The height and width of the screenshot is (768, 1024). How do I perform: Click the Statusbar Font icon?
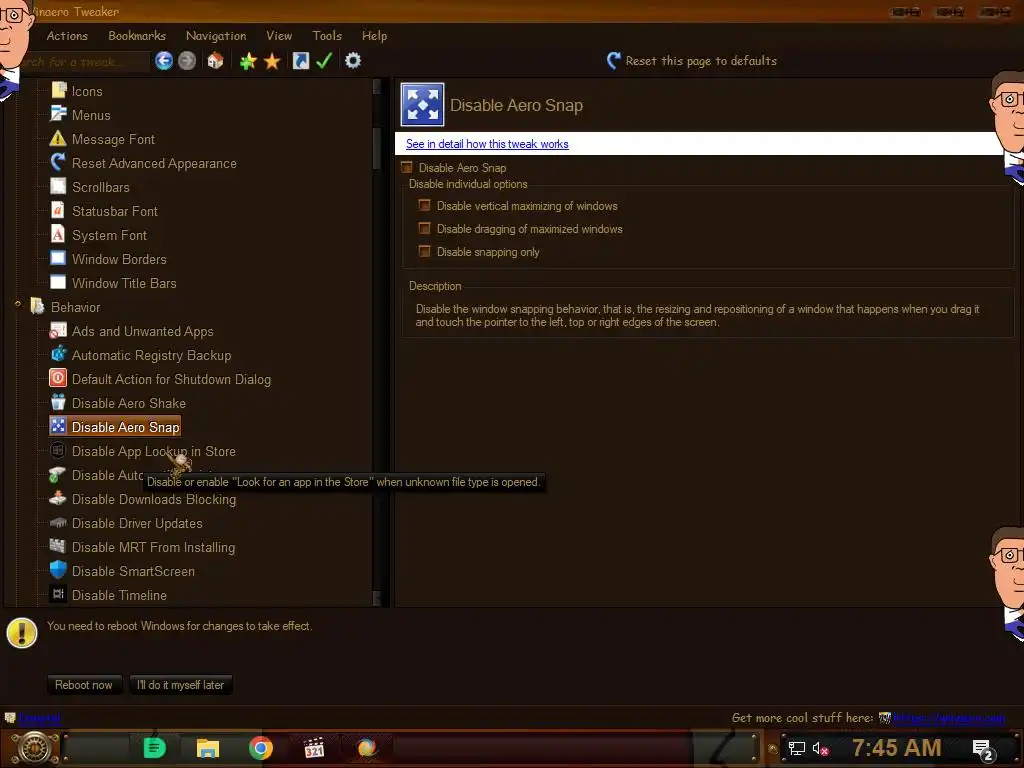pyautogui.click(x=58, y=210)
